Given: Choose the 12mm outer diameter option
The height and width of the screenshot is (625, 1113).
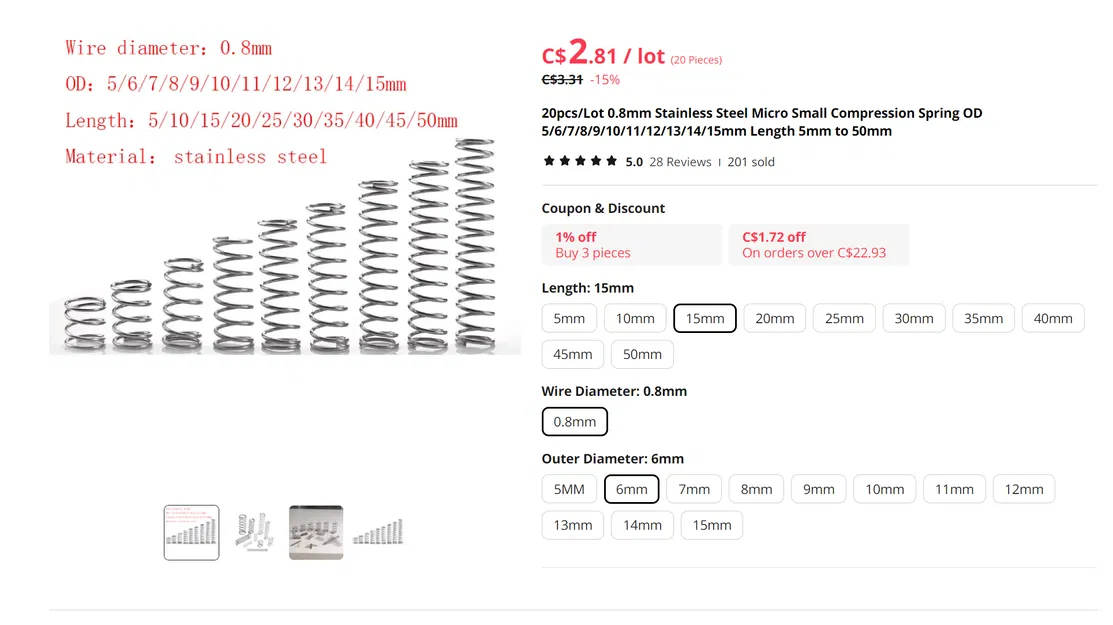Looking at the screenshot, I should click(x=1024, y=490).
